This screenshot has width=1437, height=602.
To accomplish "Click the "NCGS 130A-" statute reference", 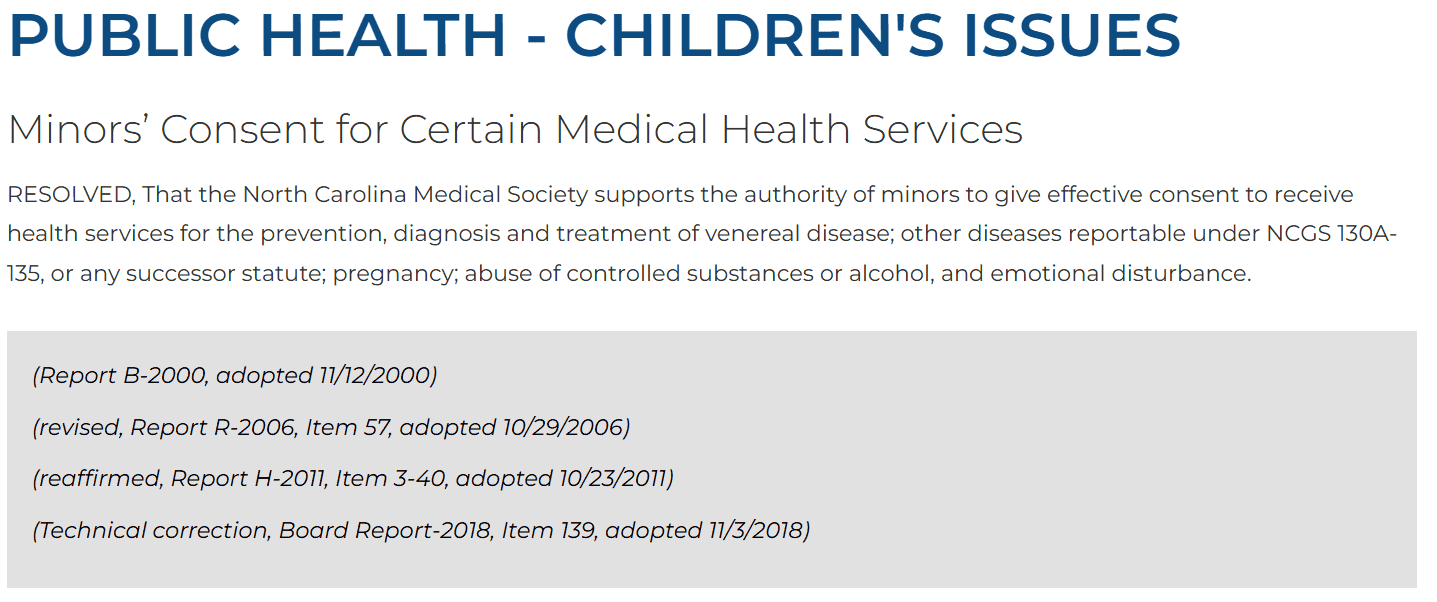I will tap(1332, 234).
